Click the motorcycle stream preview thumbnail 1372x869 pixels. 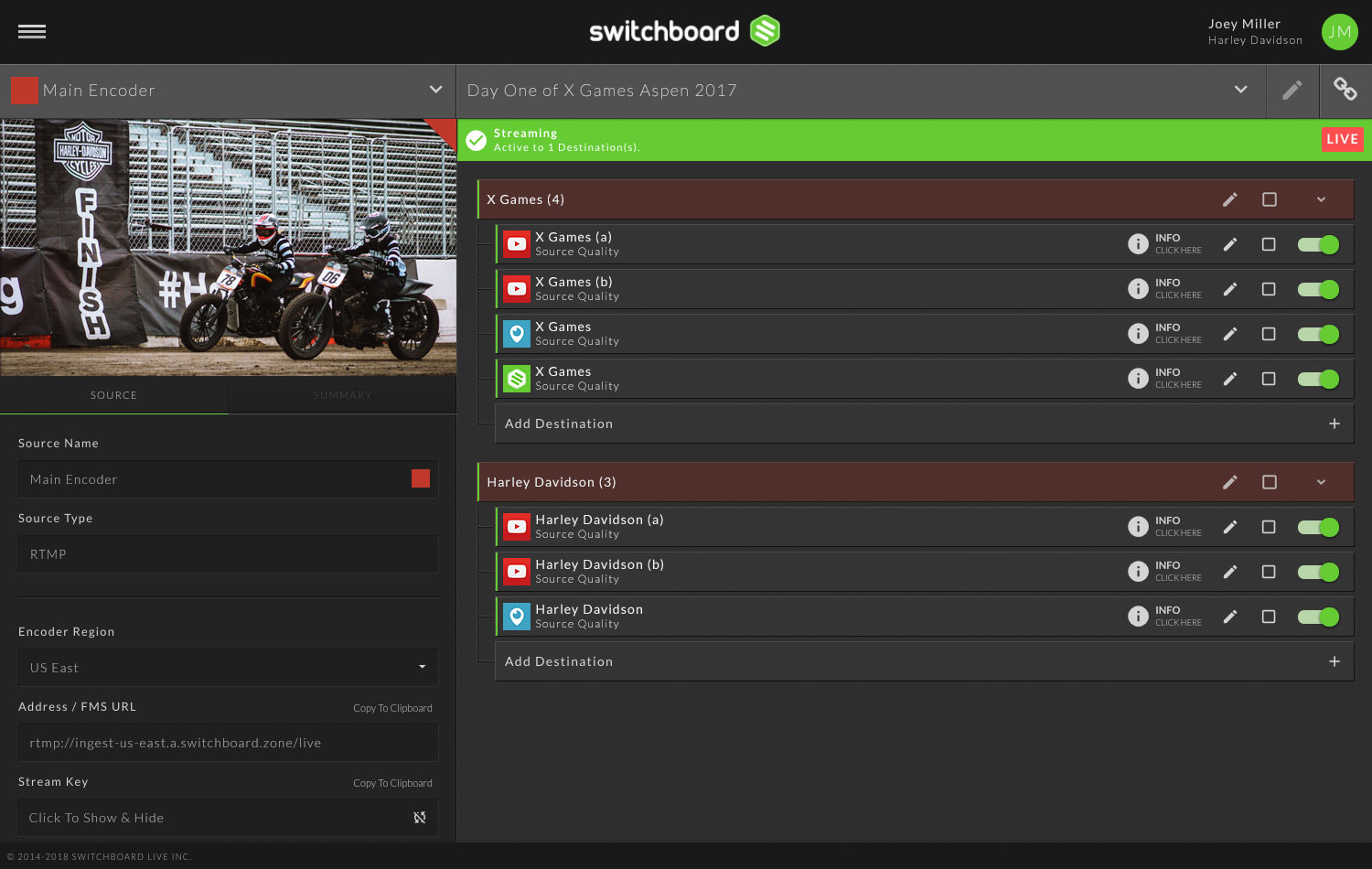(x=229, y=248)
